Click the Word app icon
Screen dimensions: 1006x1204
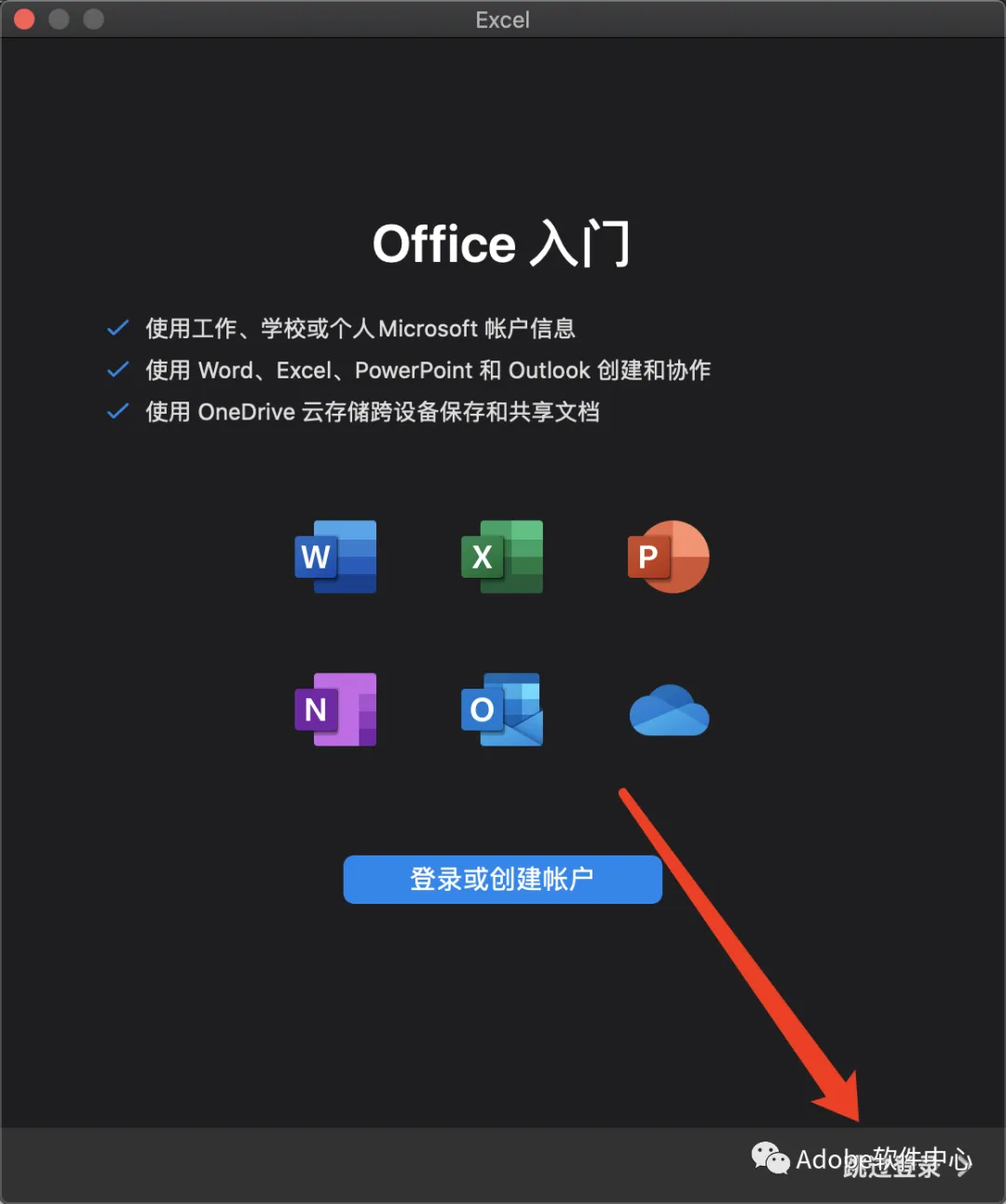coord(335,556)
